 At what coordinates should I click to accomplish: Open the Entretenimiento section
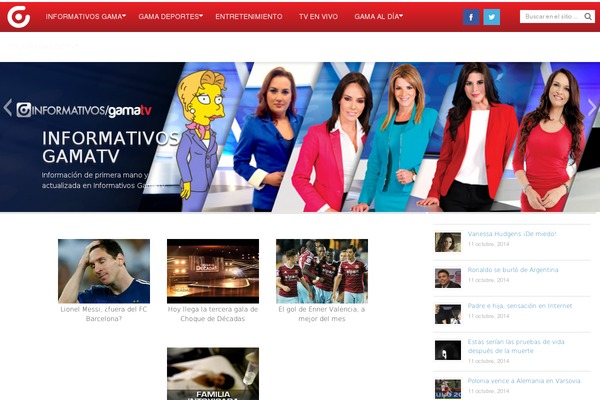pos(249,16)
